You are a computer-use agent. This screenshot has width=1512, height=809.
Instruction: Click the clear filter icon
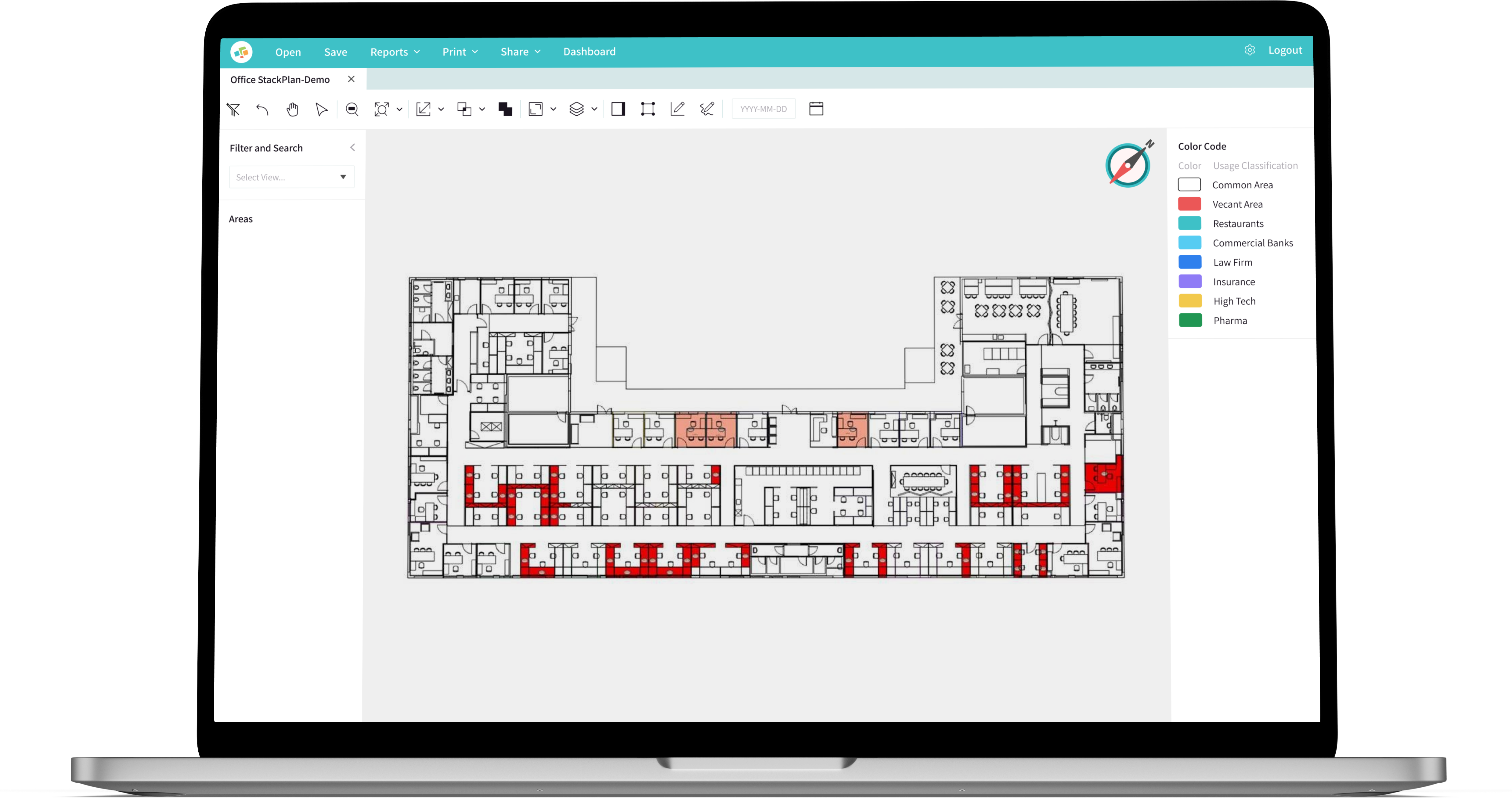tap(234, 109)
